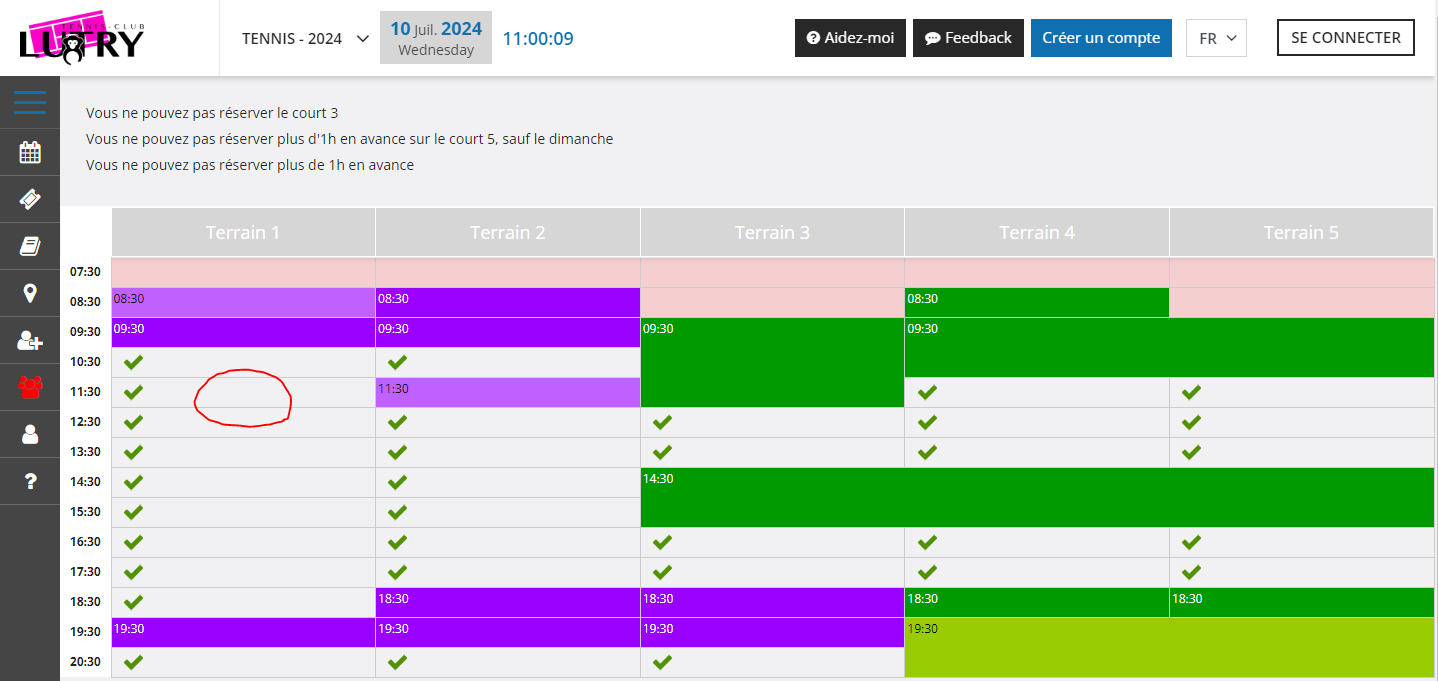1438x681 pixels.
Task: Expand the TENNIS - 2024 dropdown
Action: [305, 39]
